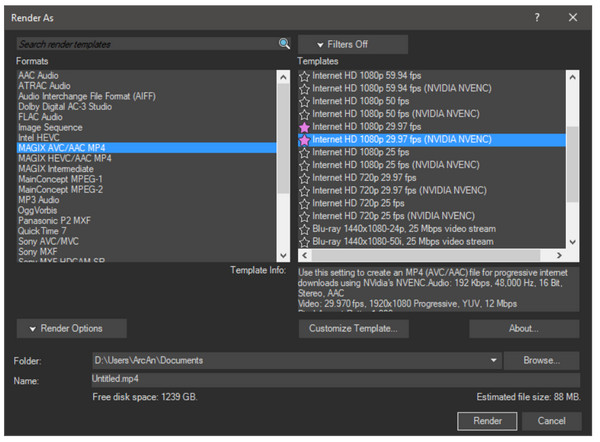
Task: Unstar selected 1080p 29.97 fps (NVIDIA NVENC) template
Action: pyautogui.click(x=304, y=140)
